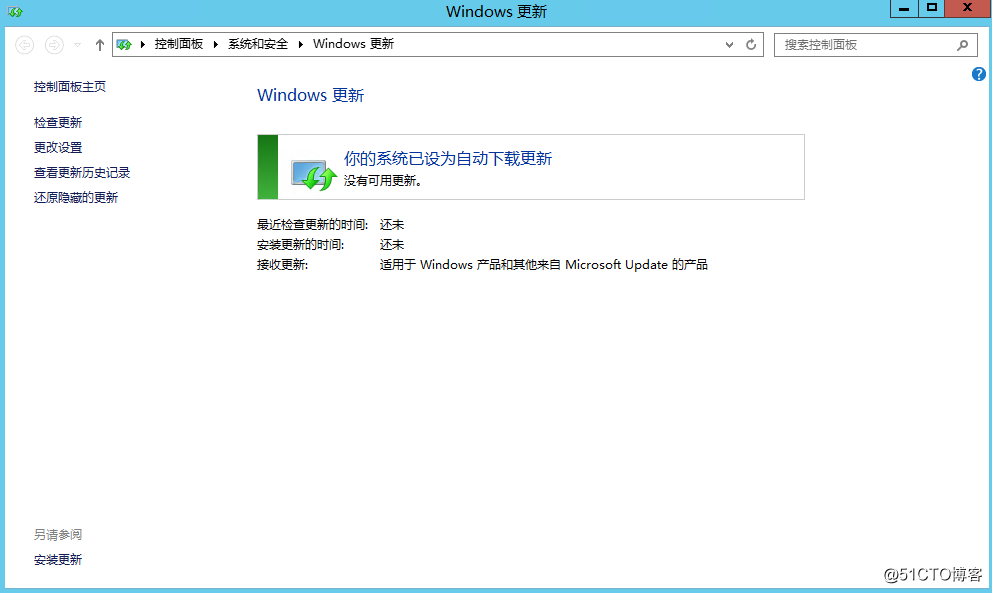992x593 pixels.
Task: Click the green update shield status icon
Action: coord(313,175)
